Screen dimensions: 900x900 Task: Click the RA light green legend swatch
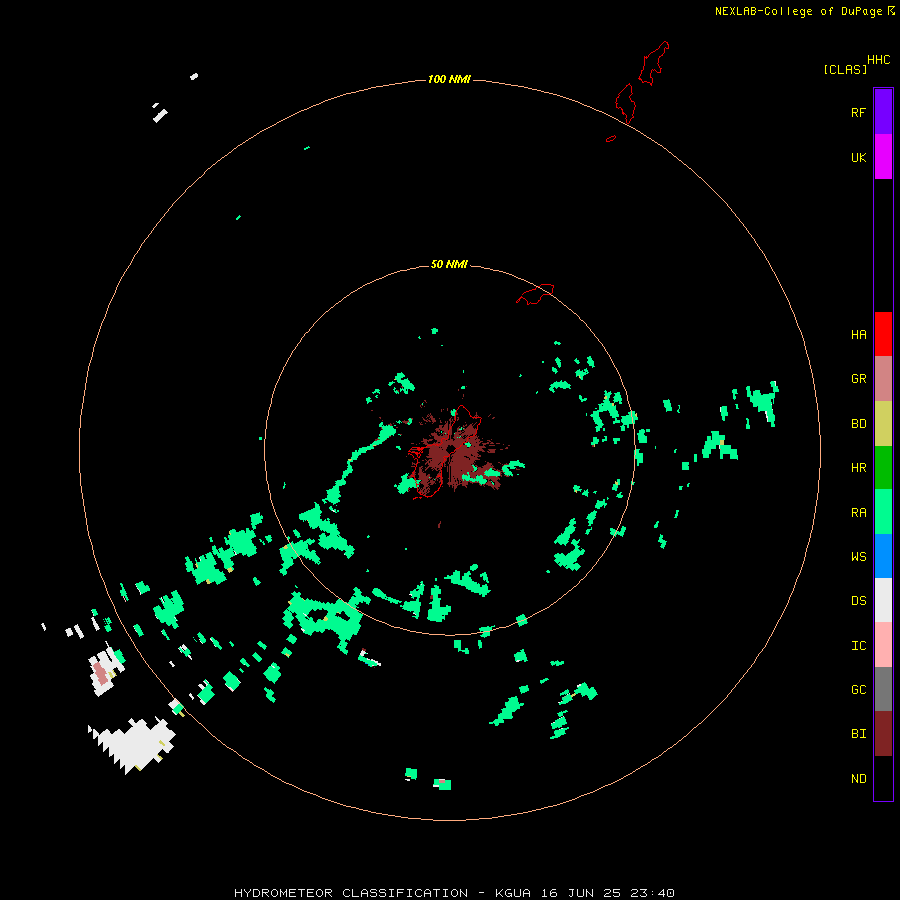pos(883,512)
